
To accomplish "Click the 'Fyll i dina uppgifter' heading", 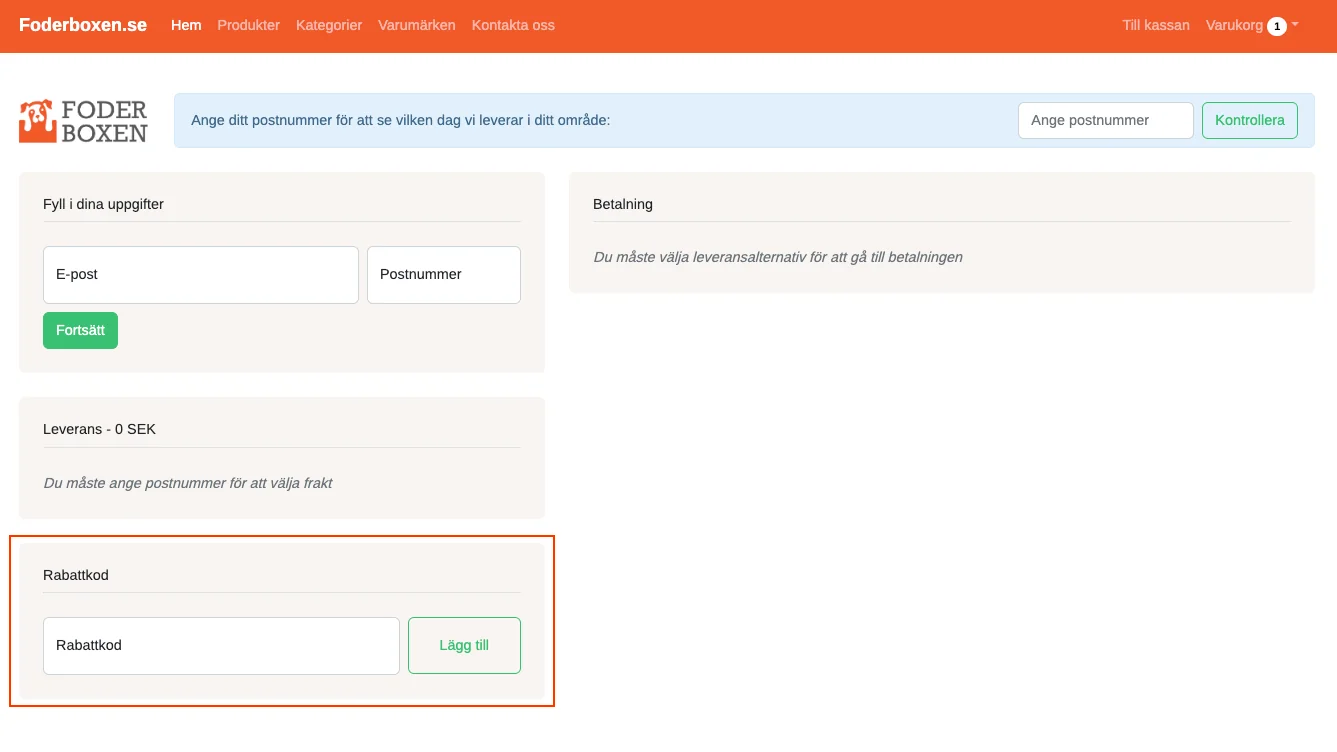I will tap(103, 204).
